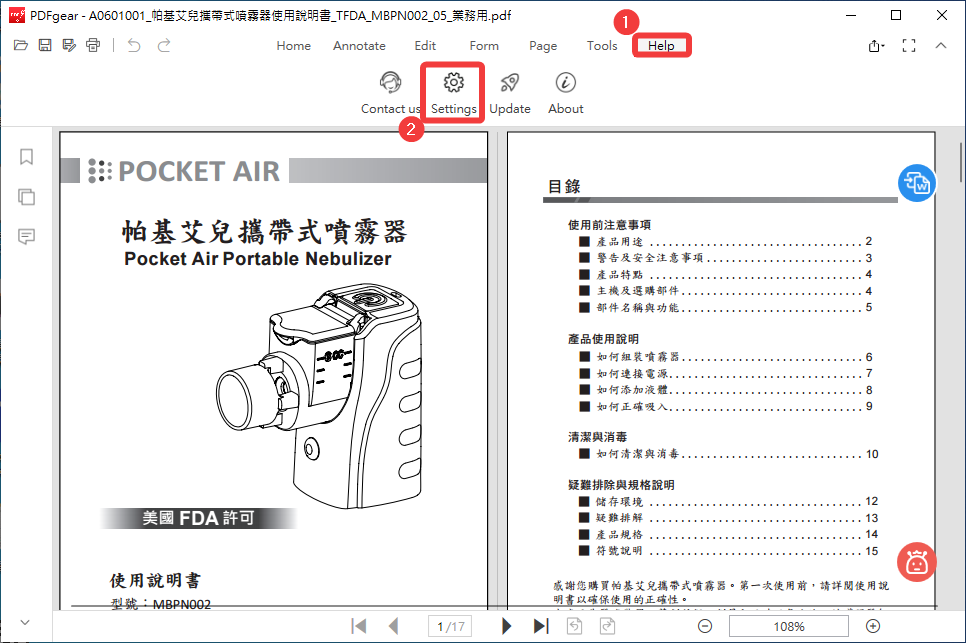This screenshot has height=643, width=966.
Task: Click the 疑難排解 contents entry
Action: (729, 518)
